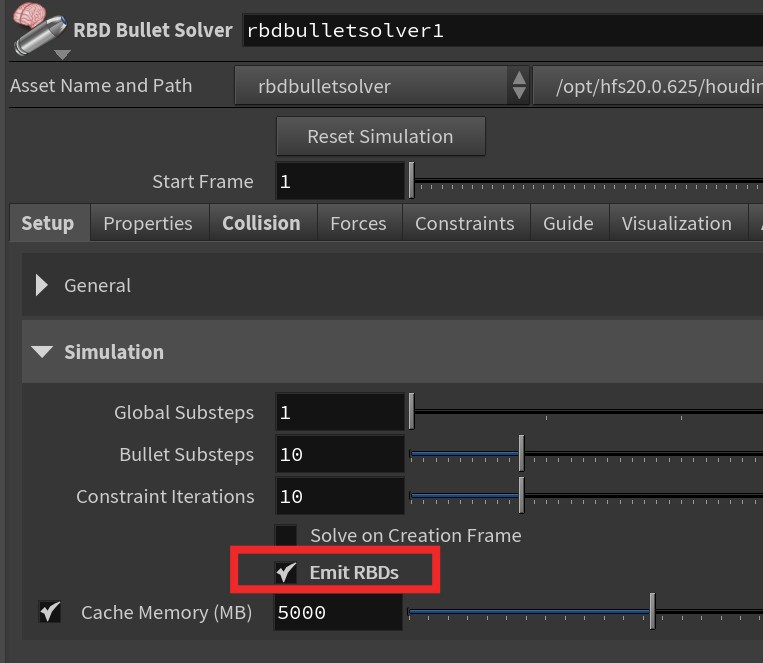Image resolution: width=763 pixels, height=663 pixels.
Task: Click the Cache Memory value field 5000
Action: 338,612
